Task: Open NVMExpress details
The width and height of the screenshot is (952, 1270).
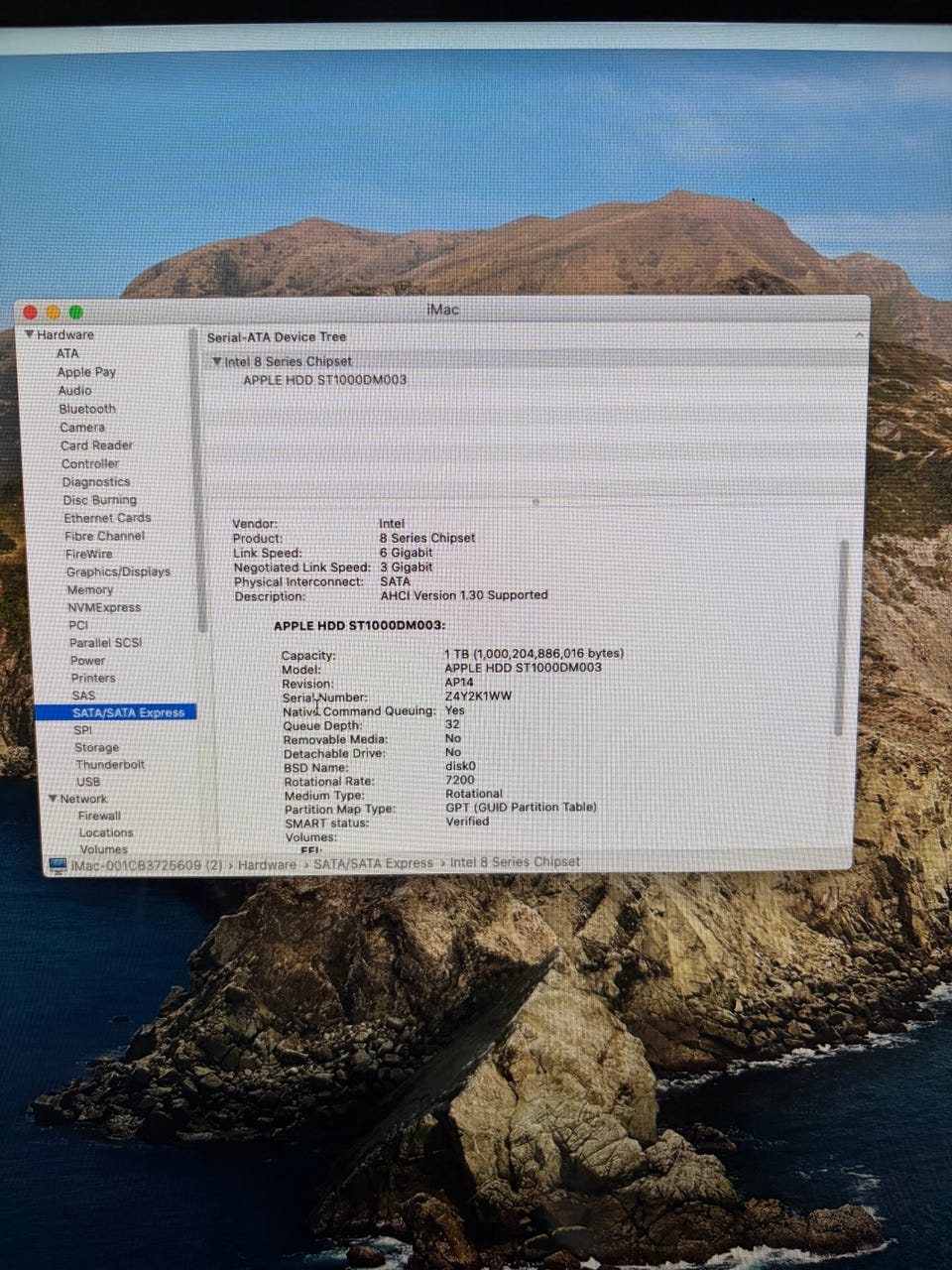Action: [104, 607]
